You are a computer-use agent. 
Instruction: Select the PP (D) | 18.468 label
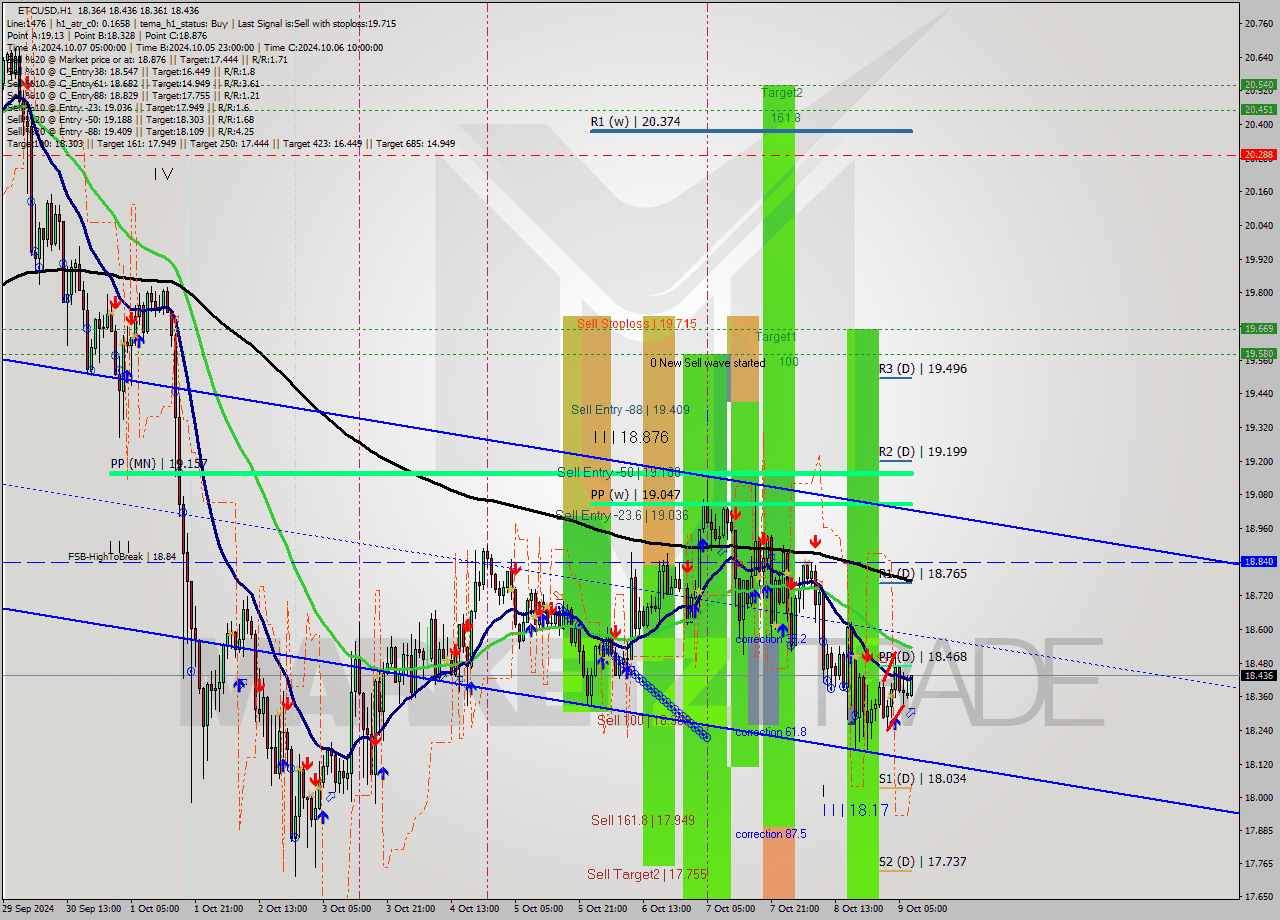[x=923, y=657]
